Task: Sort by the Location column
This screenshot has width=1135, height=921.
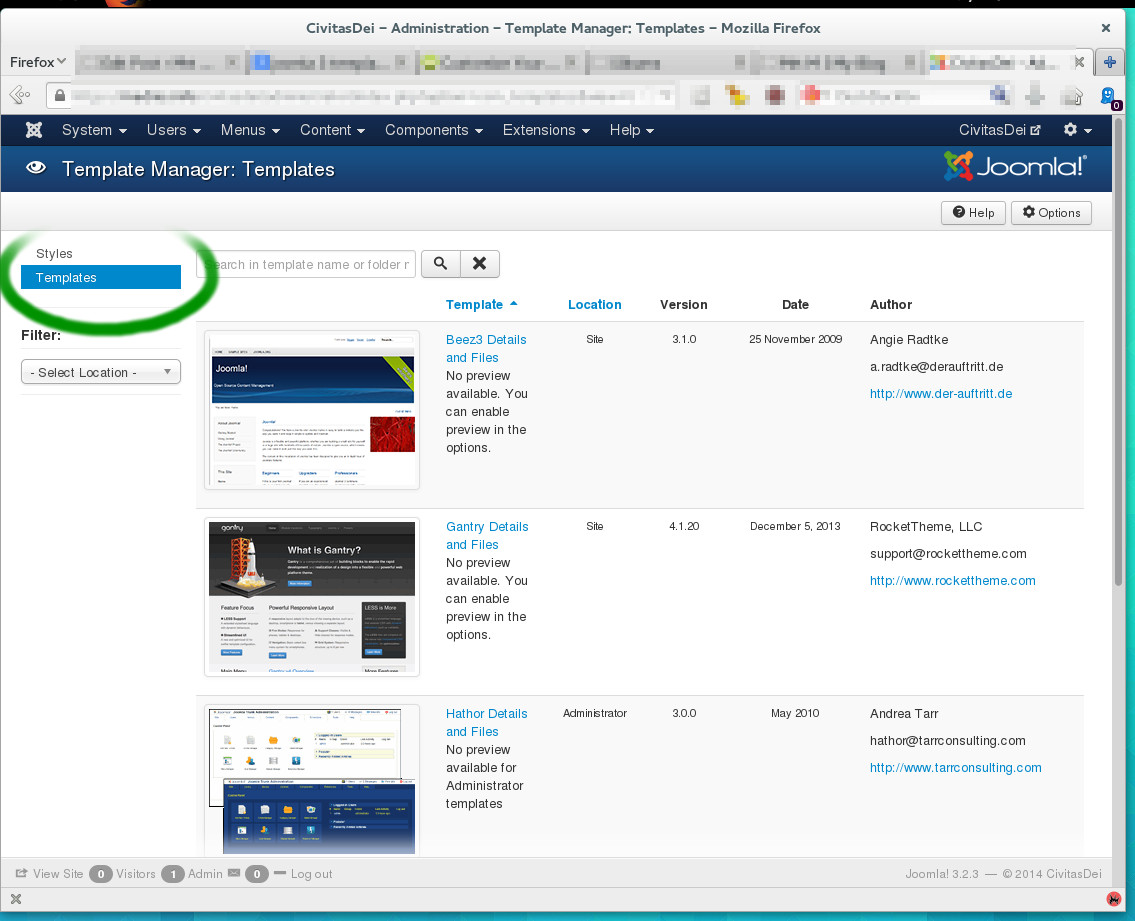Action: (594, 305)
